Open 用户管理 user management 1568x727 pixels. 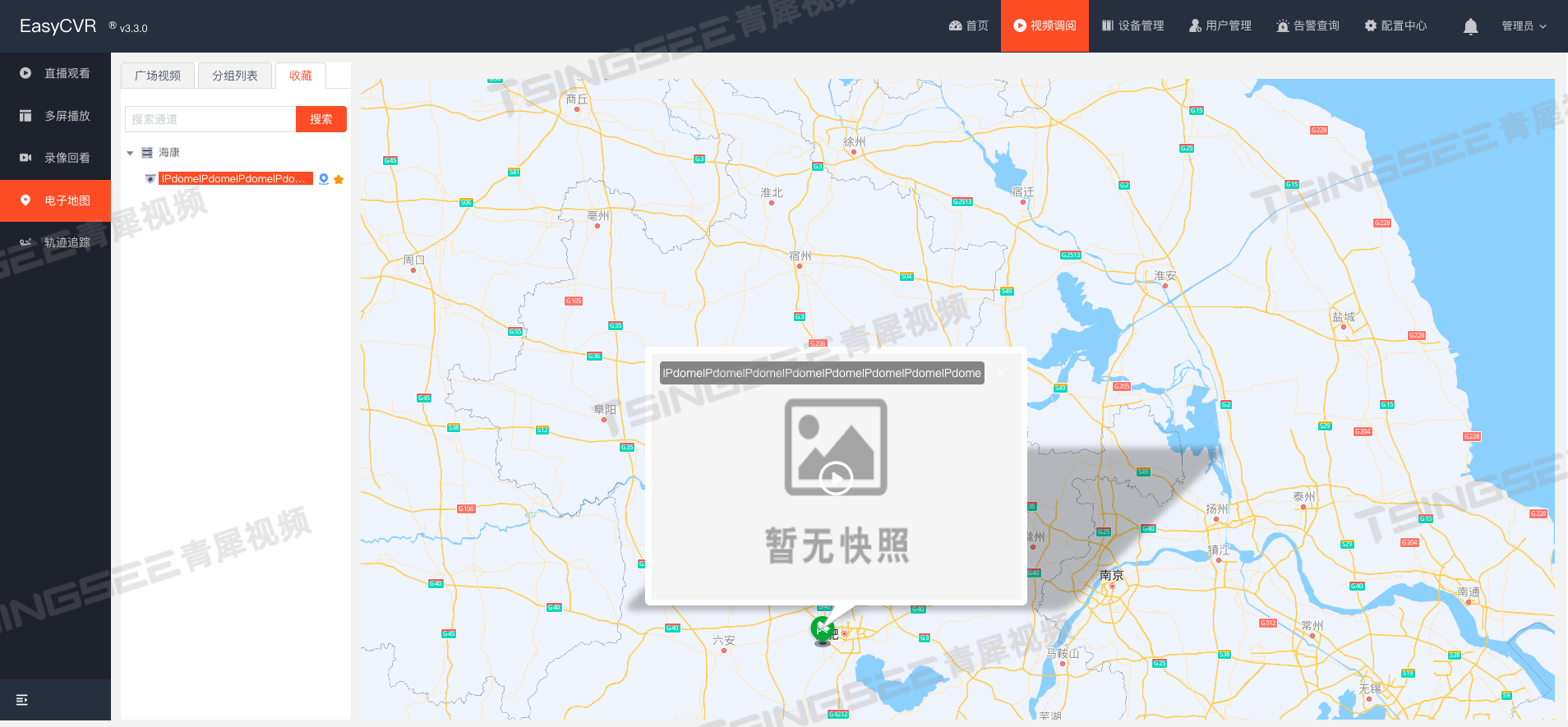point(1220,25)
